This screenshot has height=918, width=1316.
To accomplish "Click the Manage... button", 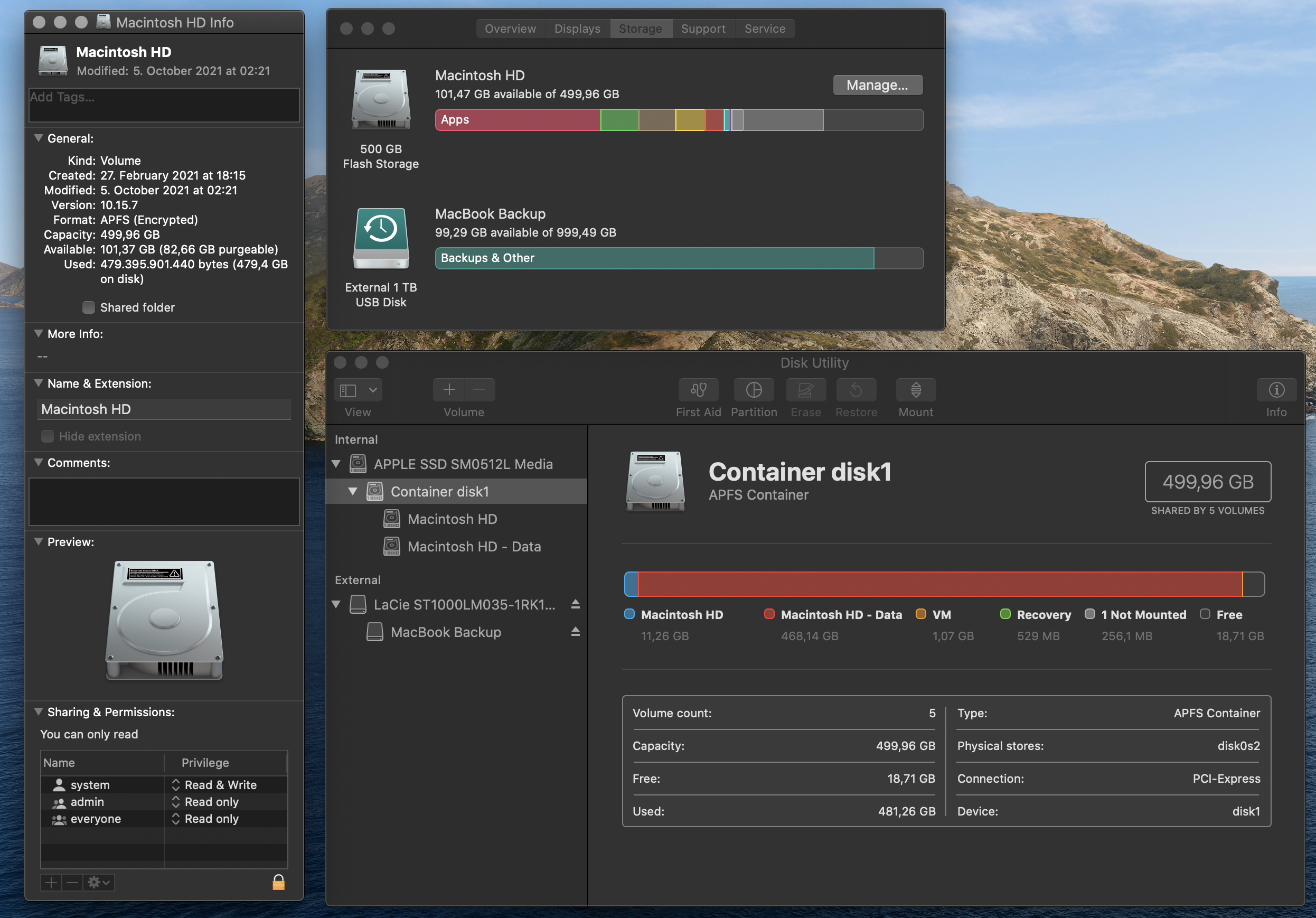I will (877, 85).
